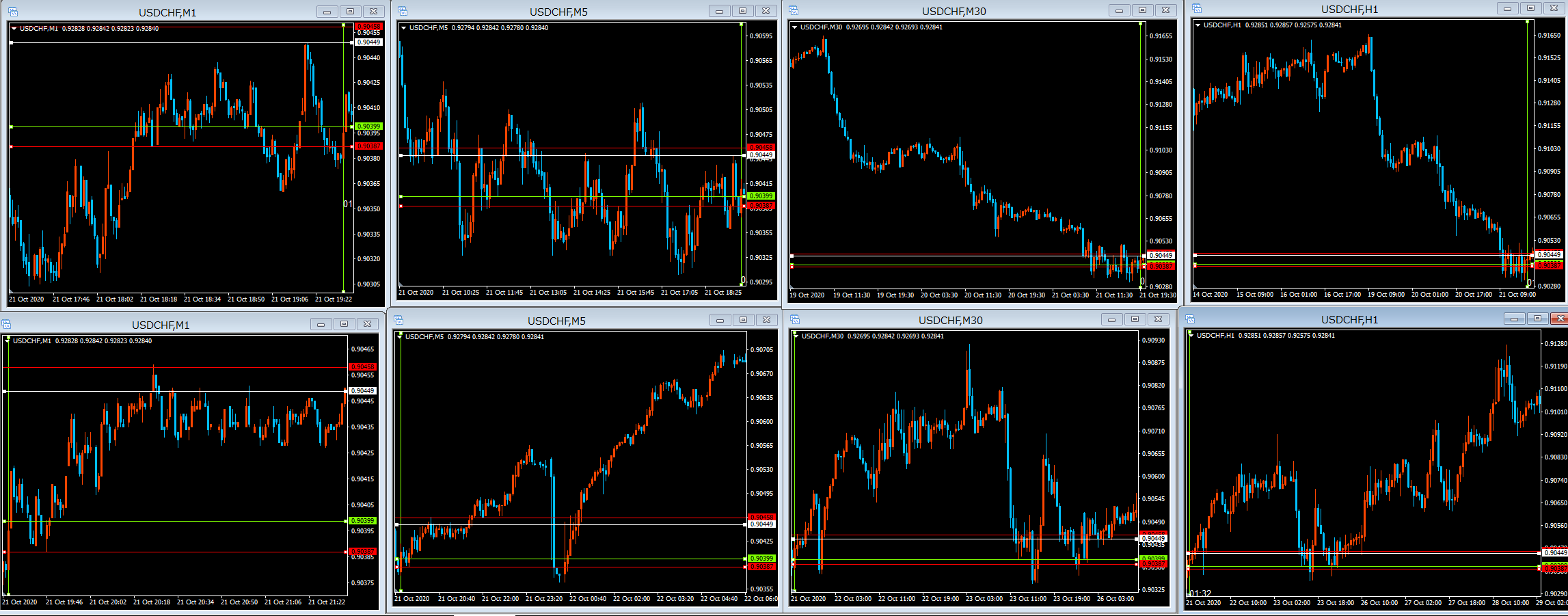This screenshot has width=1568, height=616.
Task: Click the chart icon of top USDCHF,H1 window
Action: pos(1197,8)
